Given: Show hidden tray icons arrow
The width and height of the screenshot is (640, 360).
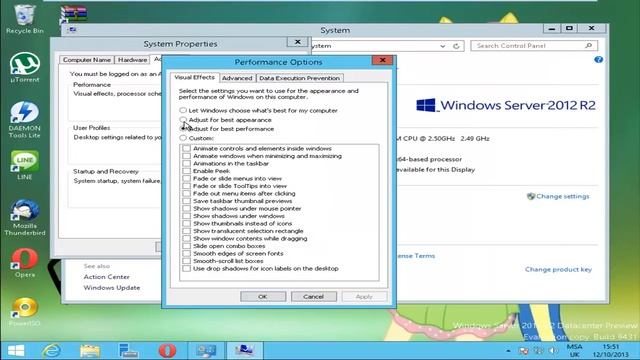Looking at the screenshot, I should pyautogui.click(x=508, y=351).
